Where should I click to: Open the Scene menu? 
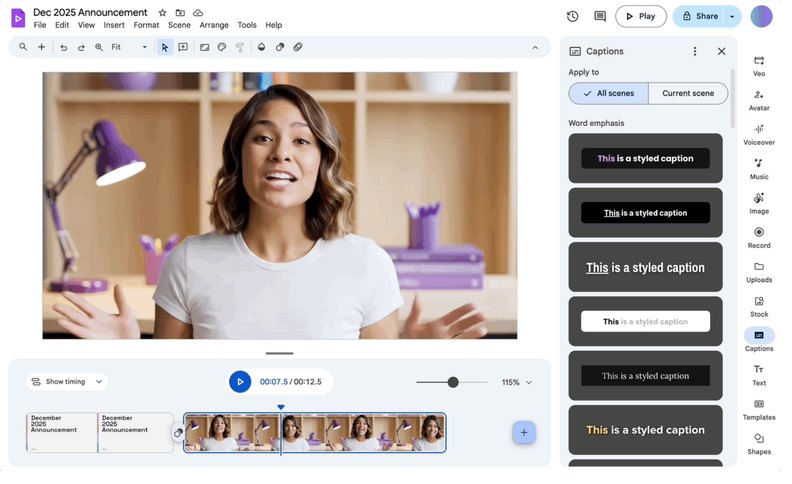tap(179, 25)
